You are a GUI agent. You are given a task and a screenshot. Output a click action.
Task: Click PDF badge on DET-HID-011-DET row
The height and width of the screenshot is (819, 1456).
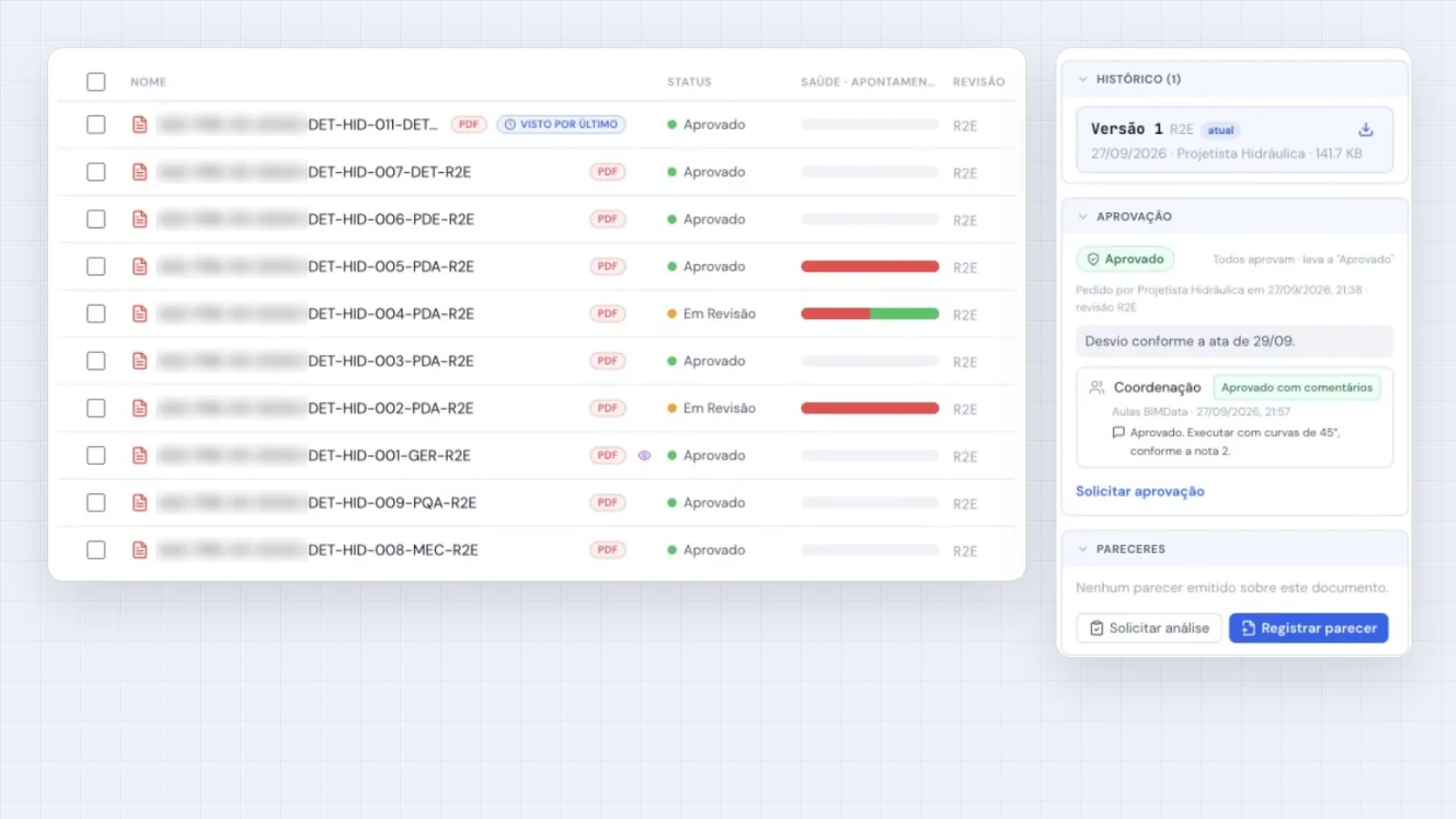coord(469,124)
